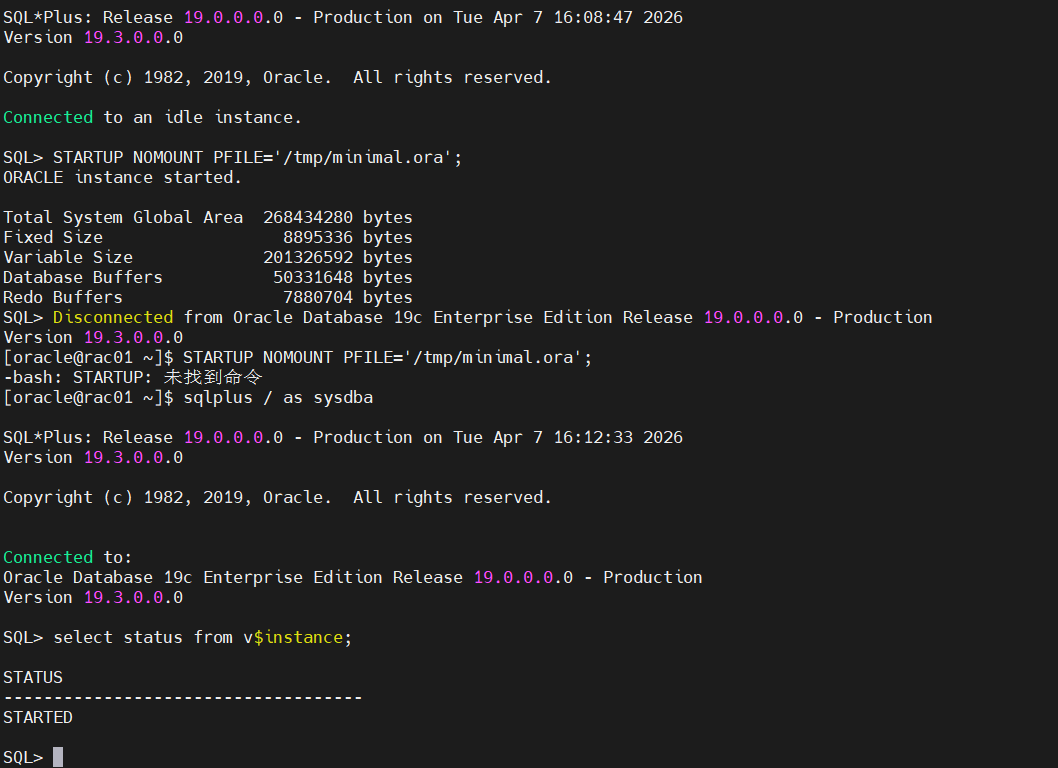Viewport: 1058px width, 768px height.
Task: Click the bash line 'STARTUP NOMOUNT PFILE' after [oracle@rac01 ~]$
Action: (x=387, y=358)
